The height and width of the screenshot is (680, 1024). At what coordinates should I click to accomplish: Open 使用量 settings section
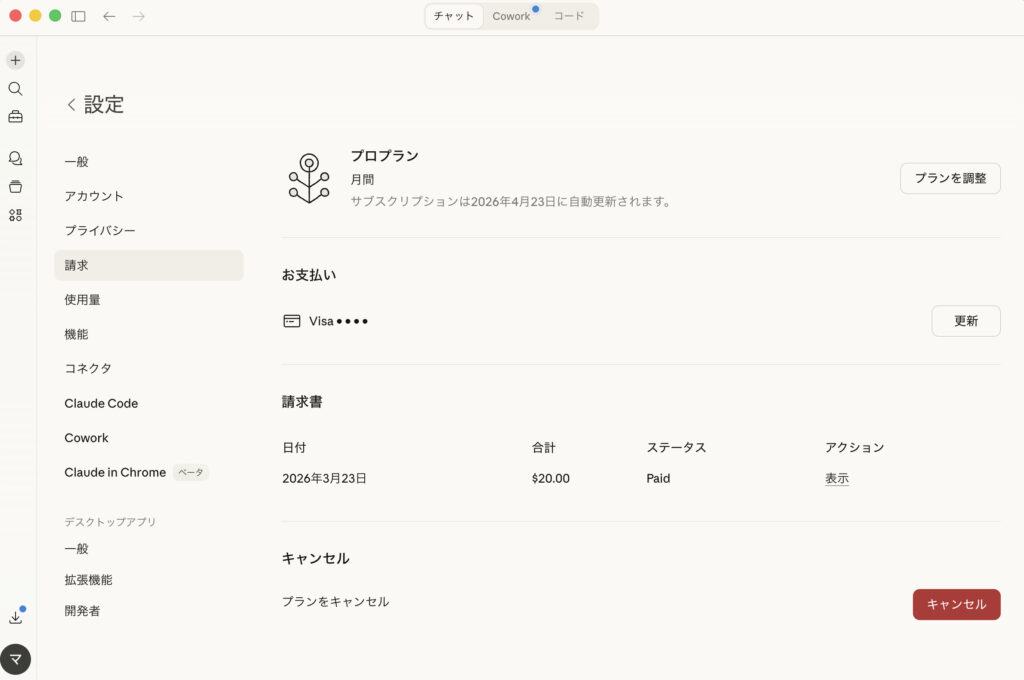(x=82, y=299)
